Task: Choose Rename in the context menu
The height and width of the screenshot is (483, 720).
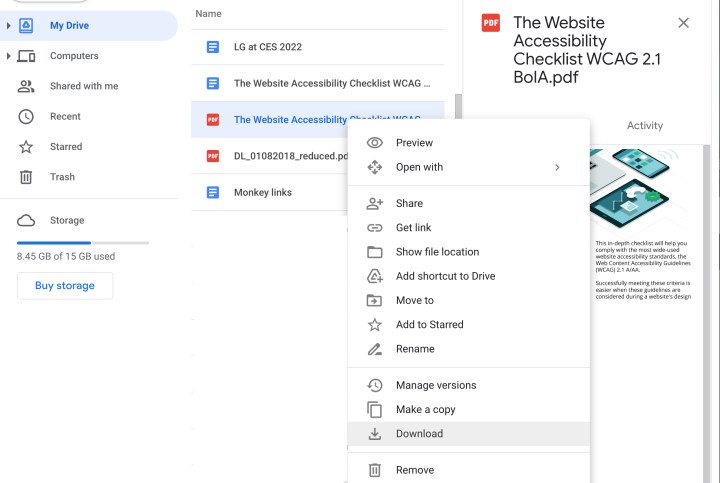Action: (x=468, y=349)
